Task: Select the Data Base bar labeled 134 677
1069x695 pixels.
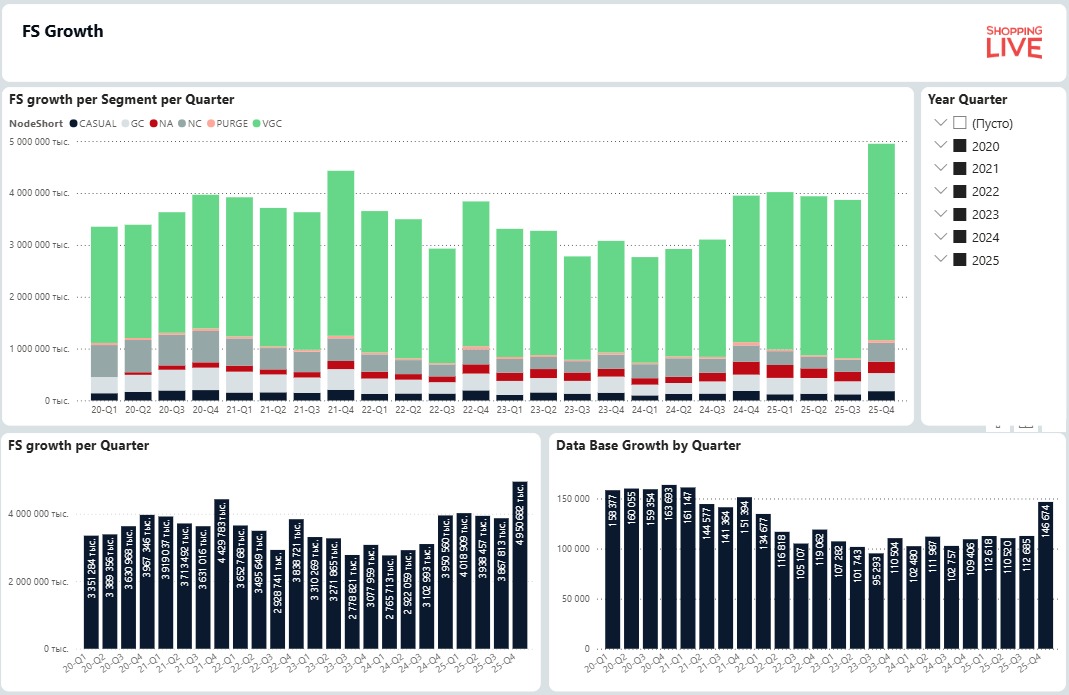Action: (763, 582)
